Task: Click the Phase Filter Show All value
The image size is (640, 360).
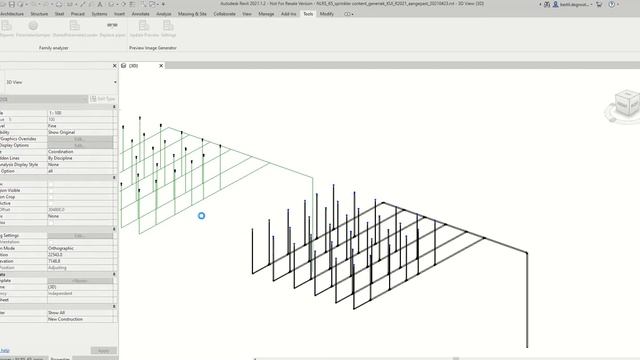Action: [x=80, y=313]
